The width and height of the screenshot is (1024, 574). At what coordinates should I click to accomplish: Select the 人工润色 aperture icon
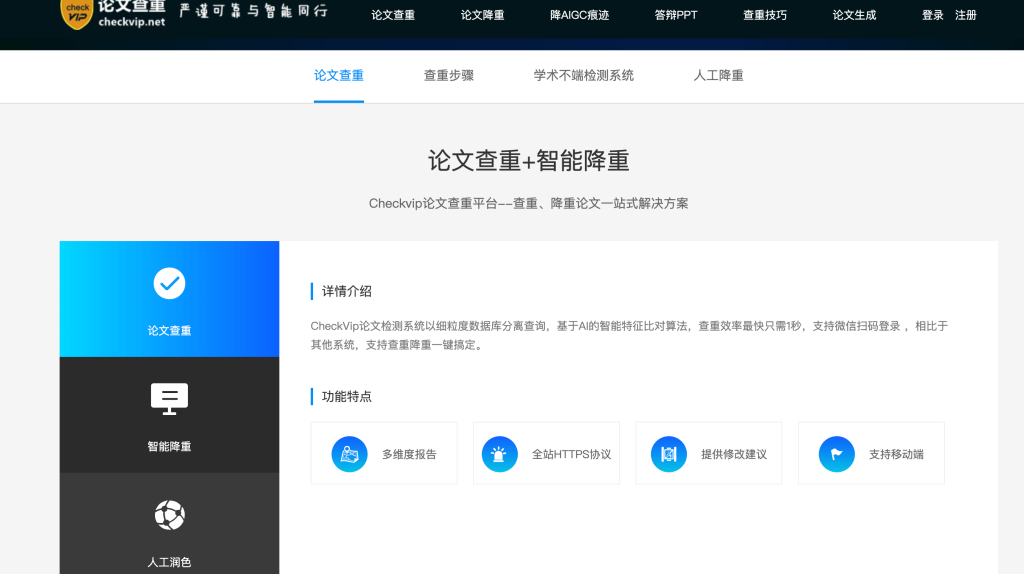point(169,515)
